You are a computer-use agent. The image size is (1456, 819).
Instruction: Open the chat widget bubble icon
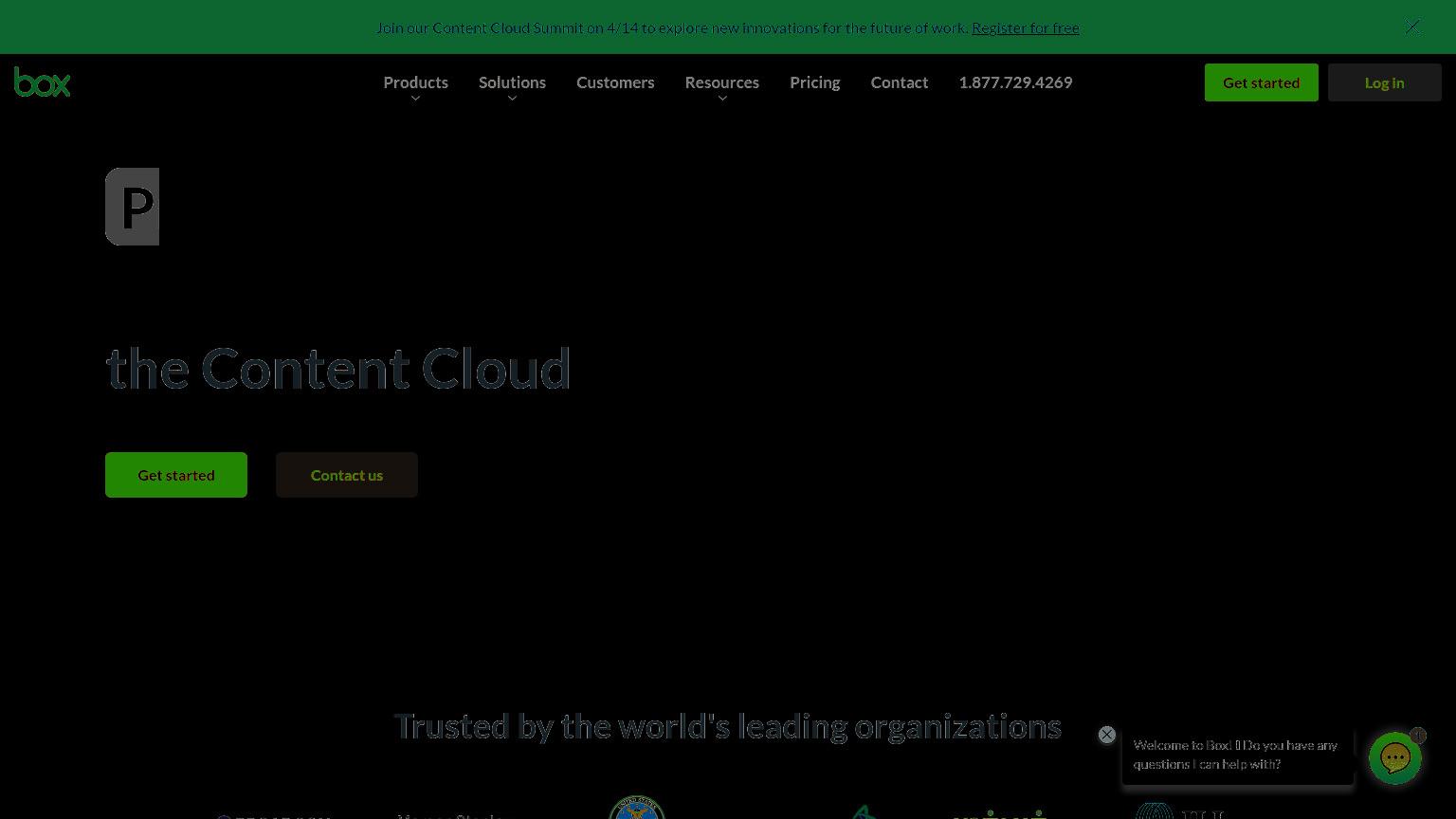click(1394, 758)
